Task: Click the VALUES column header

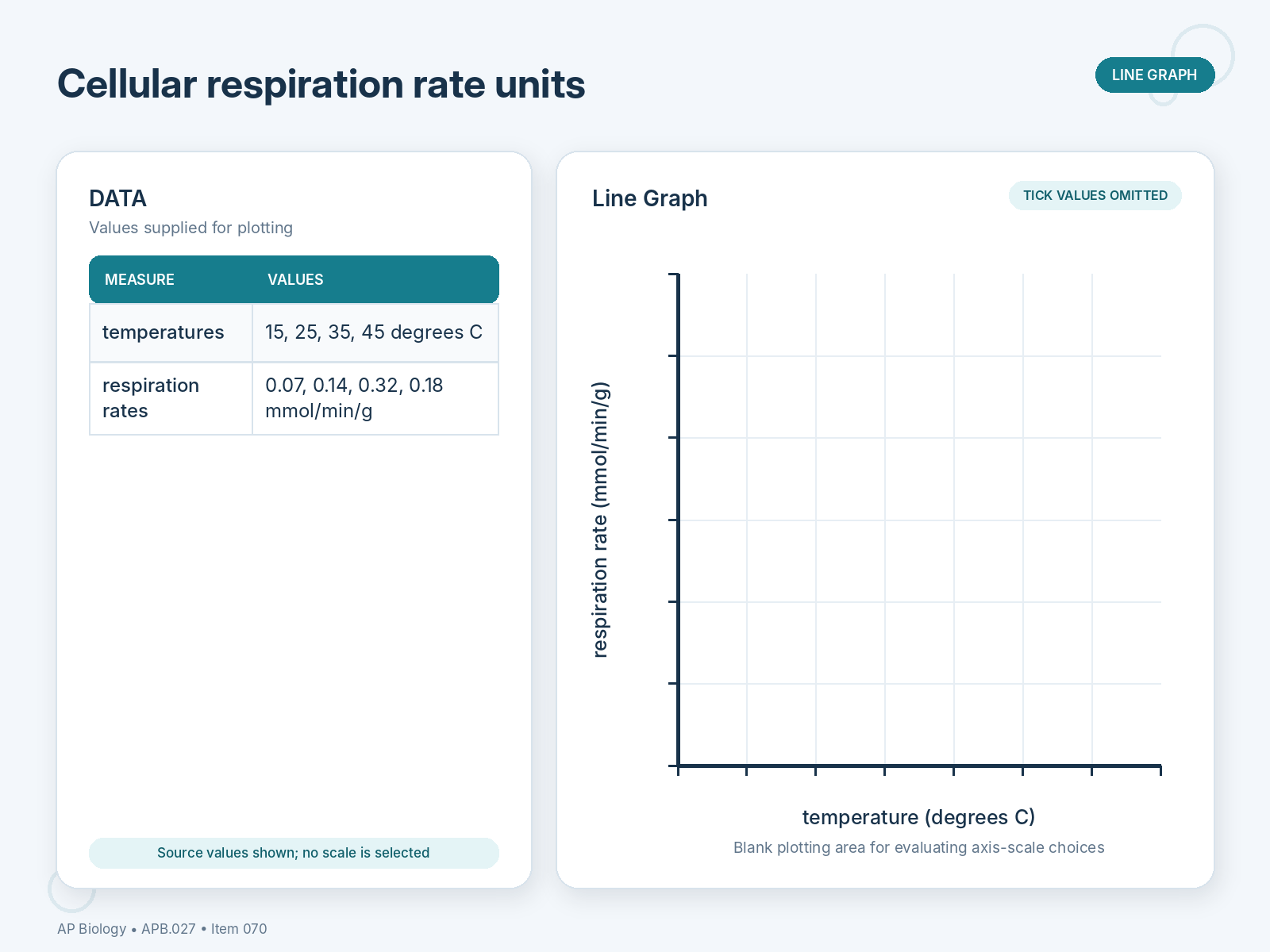Action: pos(295,279)
